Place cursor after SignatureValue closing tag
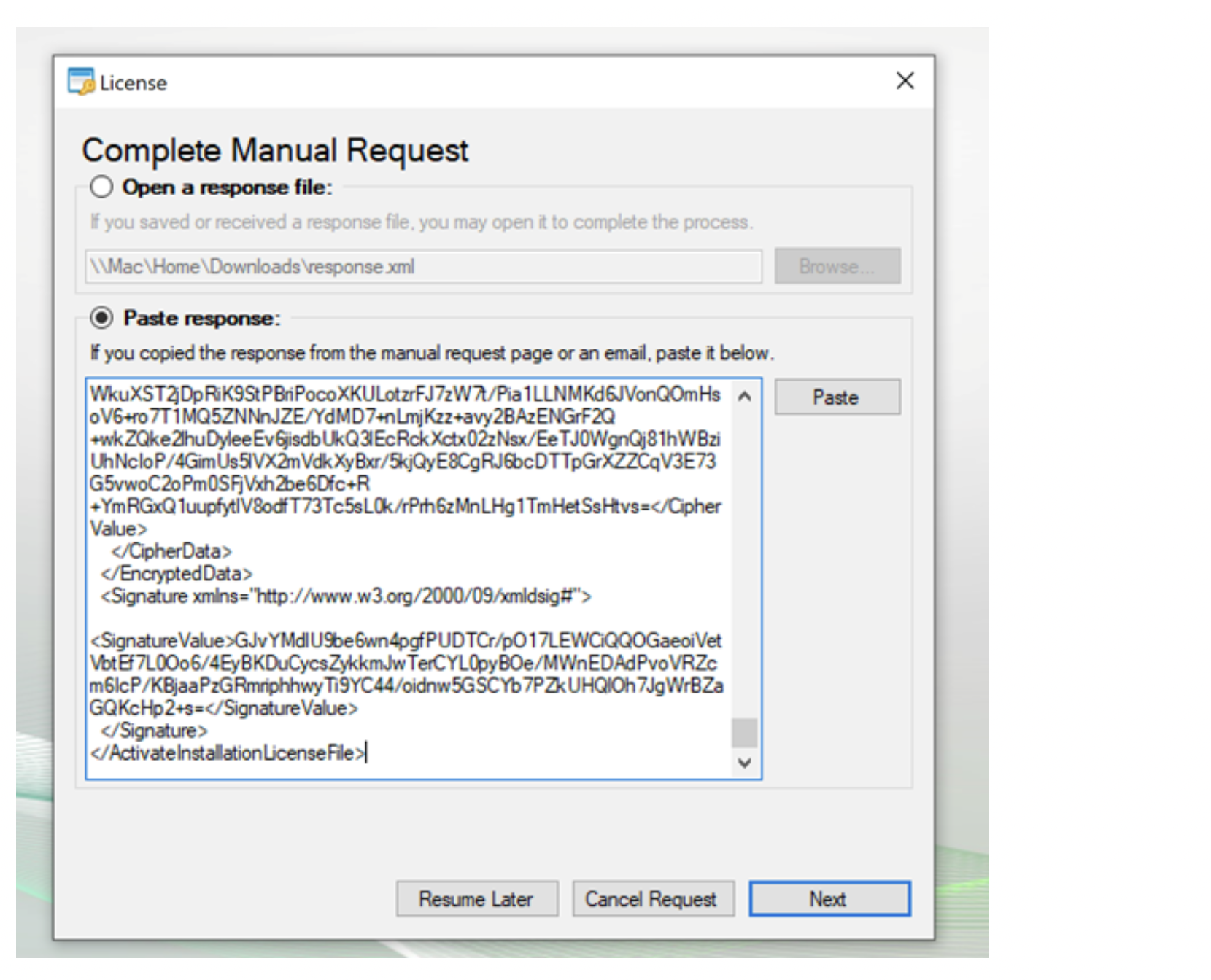This screenshot has width=1211, height=980. (360, 708)
